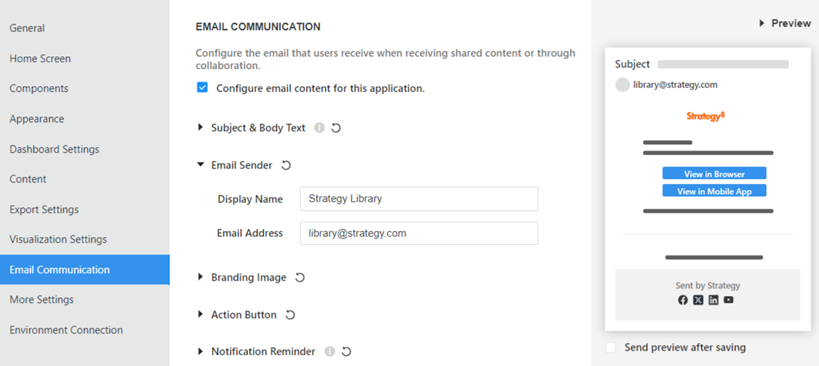The width and height of the screenshot is (819, 366).
Task: Reset the Email Sender settings
Action: point(286,166)
